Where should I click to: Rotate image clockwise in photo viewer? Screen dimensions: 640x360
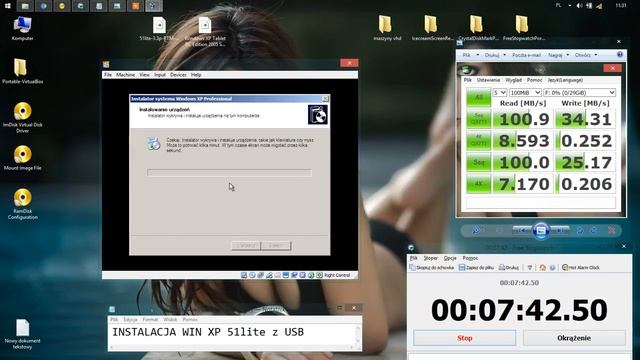tap(594, 231)
